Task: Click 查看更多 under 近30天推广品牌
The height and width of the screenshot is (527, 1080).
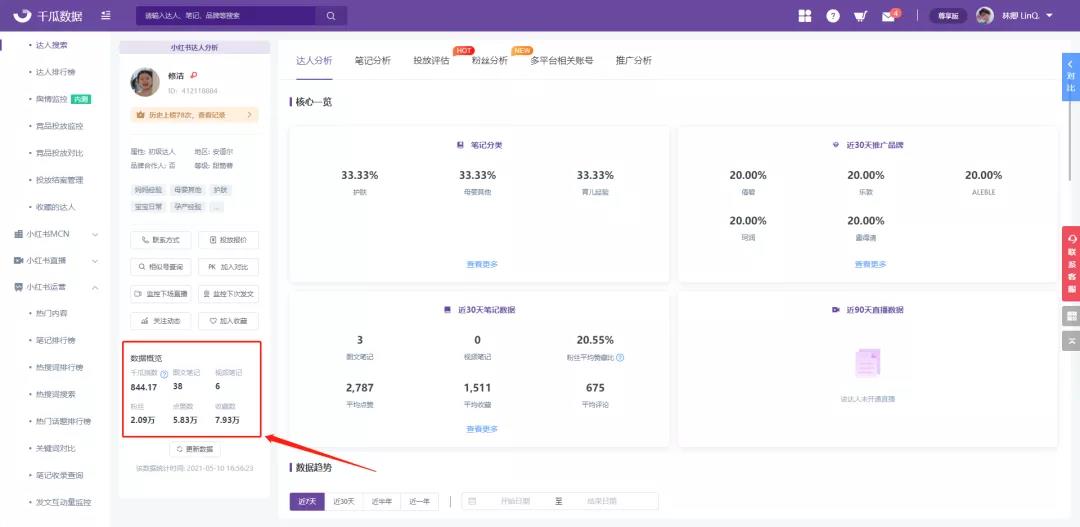Action: click(x=870, y=264)
